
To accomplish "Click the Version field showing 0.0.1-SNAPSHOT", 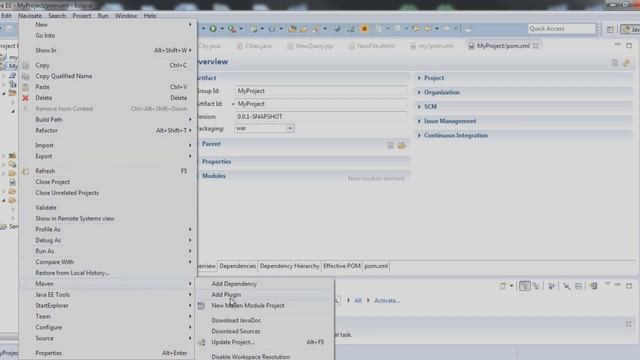I will coord(321,117).
